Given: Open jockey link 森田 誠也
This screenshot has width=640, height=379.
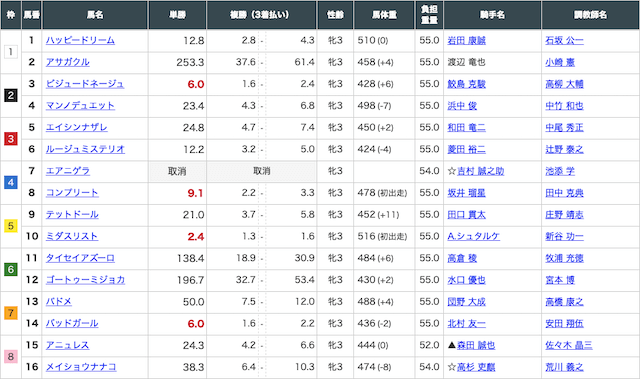Looking at the screenshot, I should tap(476, 345).
